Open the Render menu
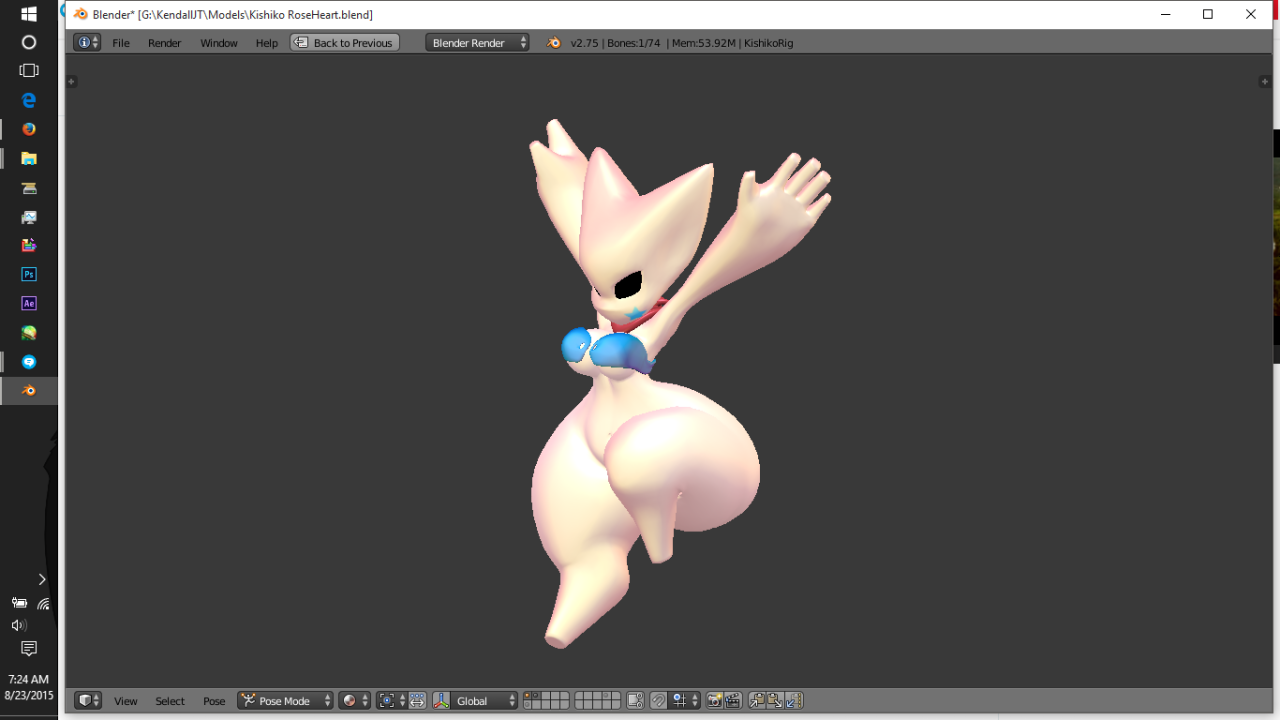This screenshot has width=1280, height=720. point(165,43)
